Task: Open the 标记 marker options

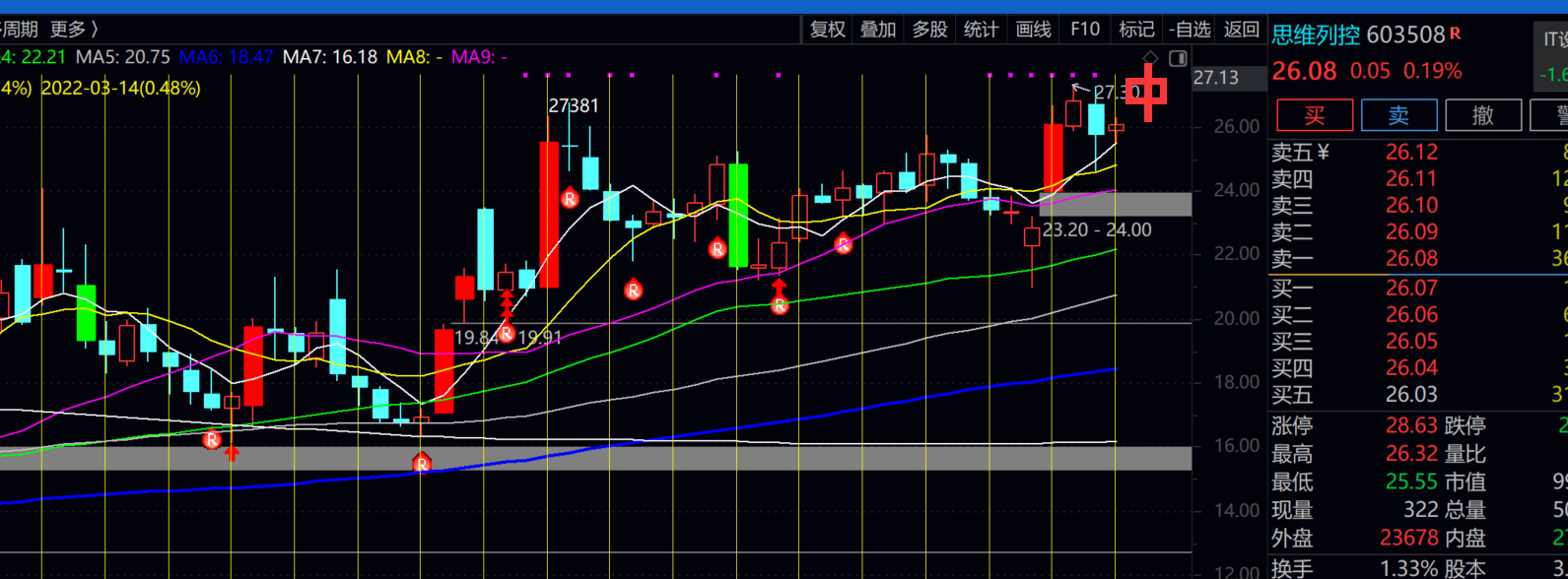Action: coord(1136,30)
